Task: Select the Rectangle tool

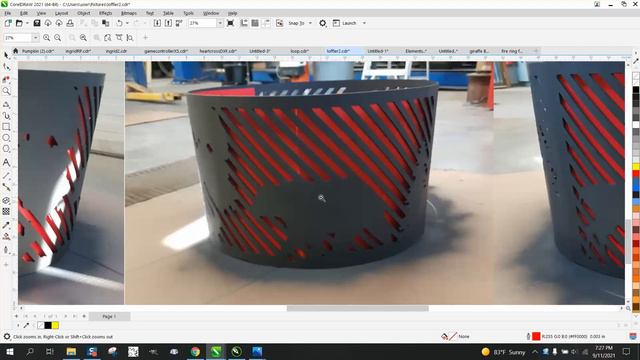Action: (6, 127)
